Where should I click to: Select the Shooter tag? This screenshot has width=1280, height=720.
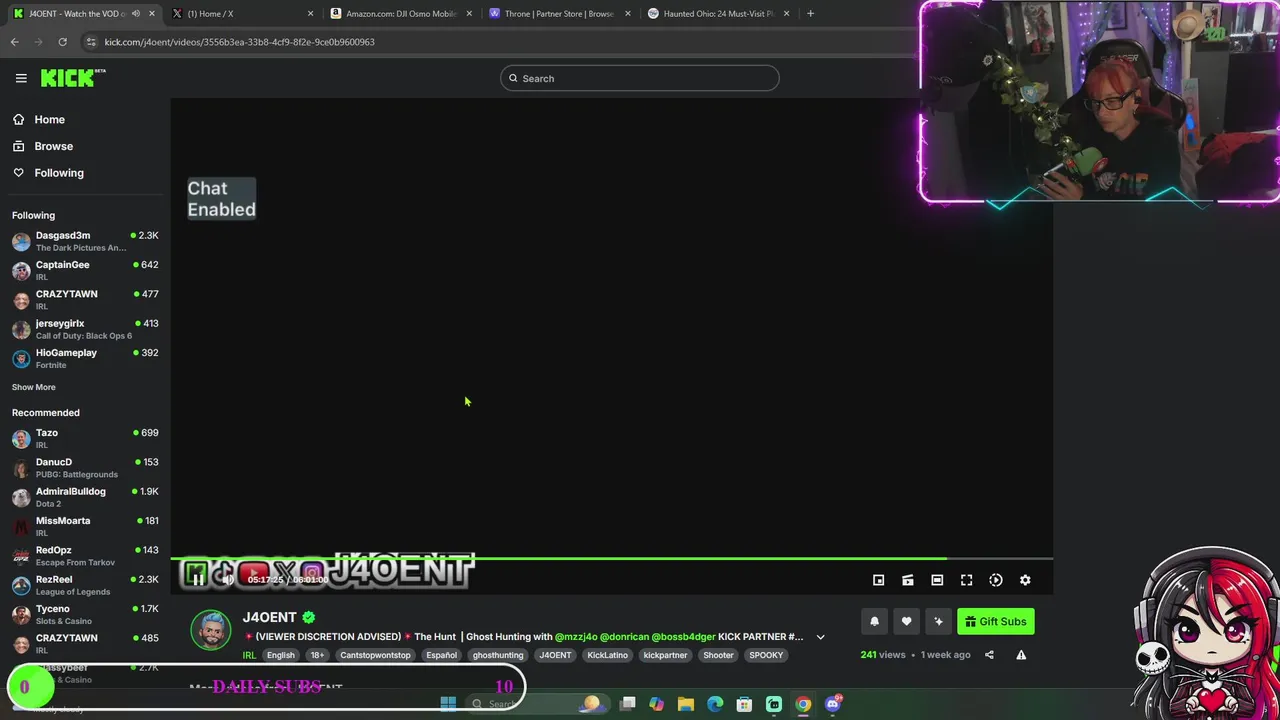tap(718, 655)
